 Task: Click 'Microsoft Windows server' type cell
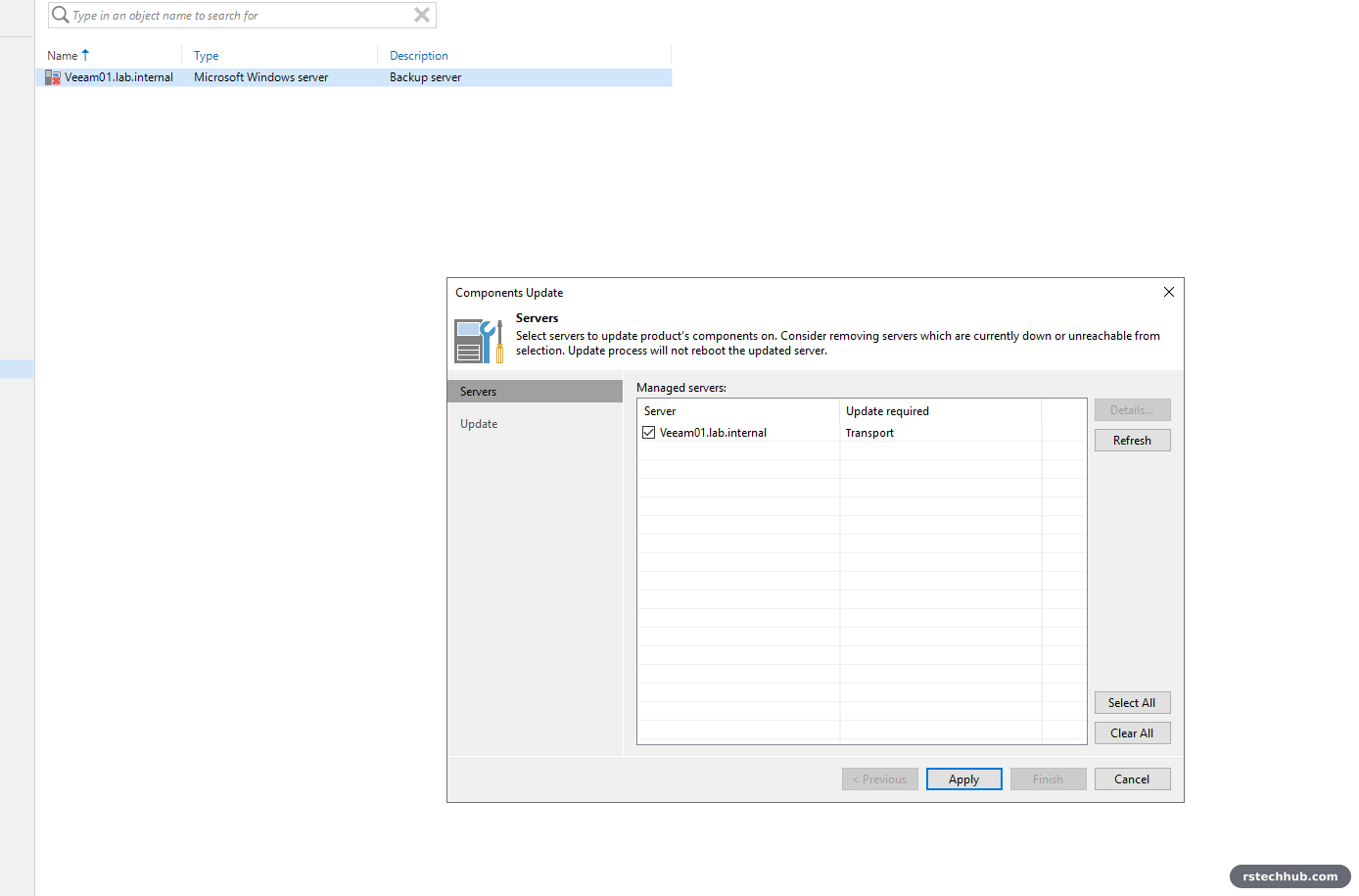[x=260, y=77]
